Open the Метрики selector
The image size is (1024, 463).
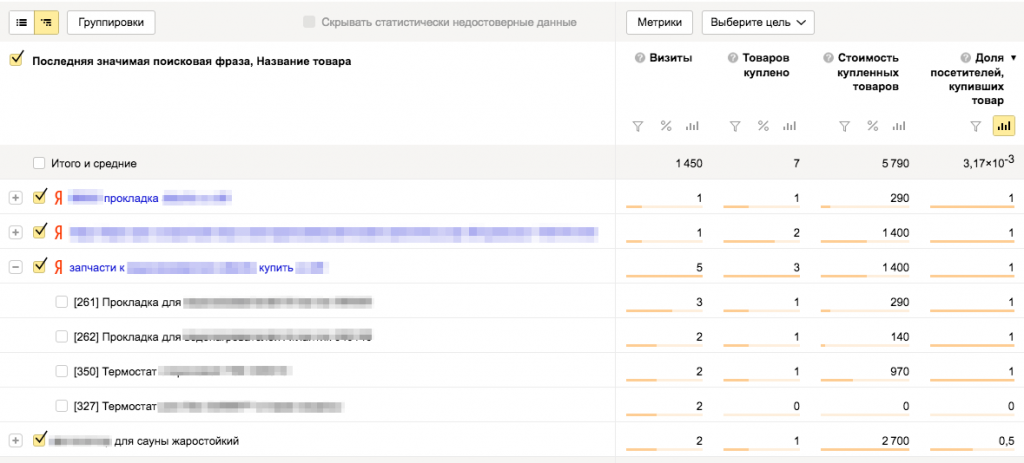point(659,21)
